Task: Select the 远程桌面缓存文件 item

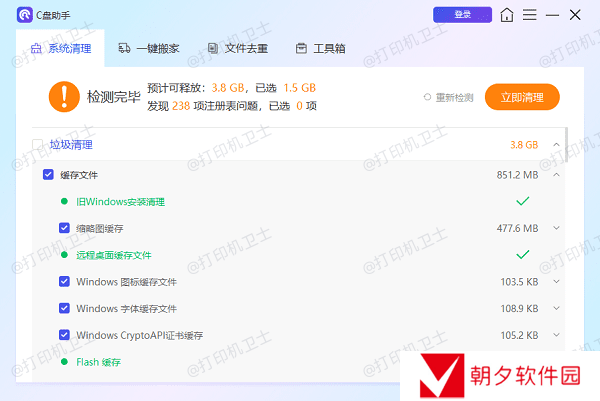Action: (114, 255)
